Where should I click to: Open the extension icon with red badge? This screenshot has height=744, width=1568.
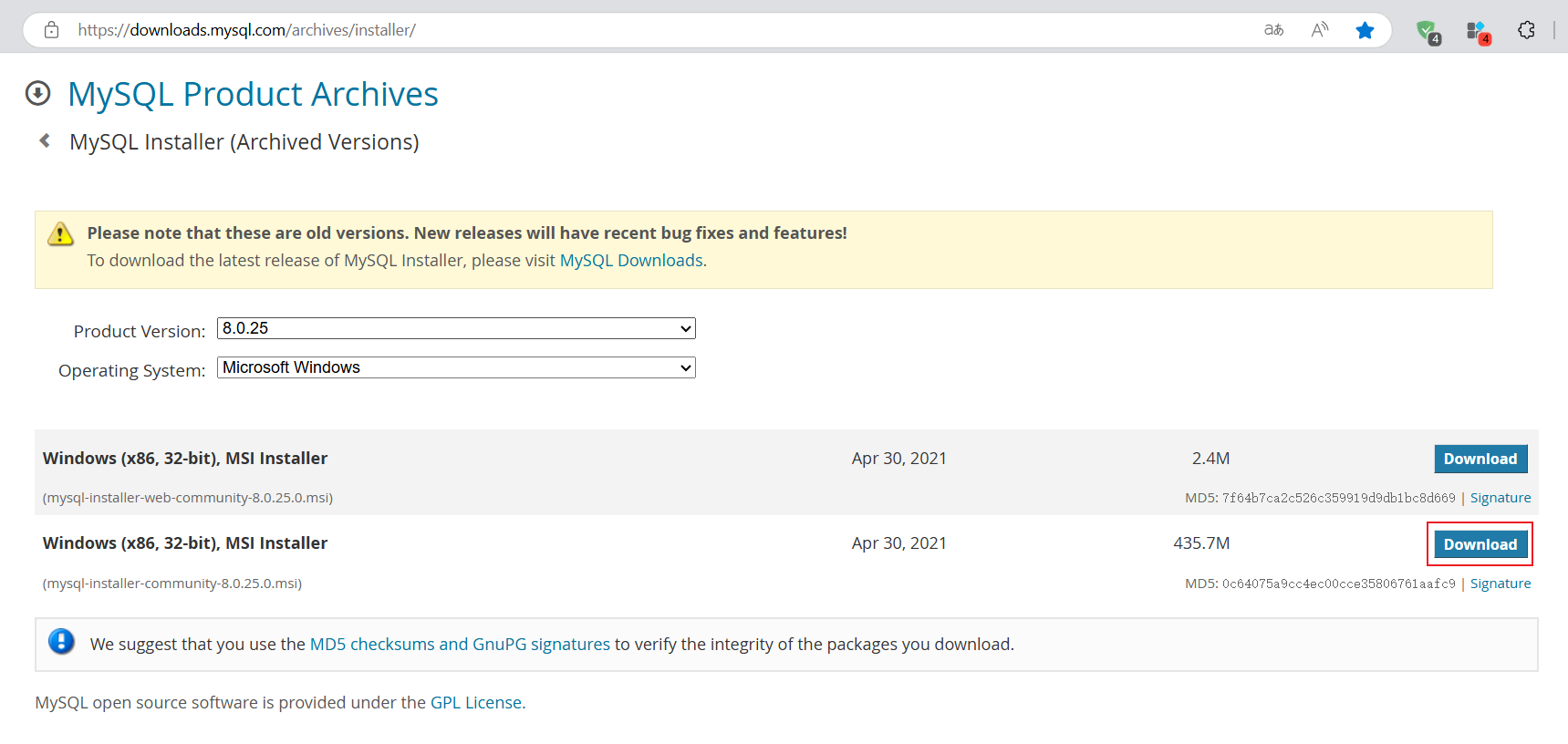pos(1478,32)
